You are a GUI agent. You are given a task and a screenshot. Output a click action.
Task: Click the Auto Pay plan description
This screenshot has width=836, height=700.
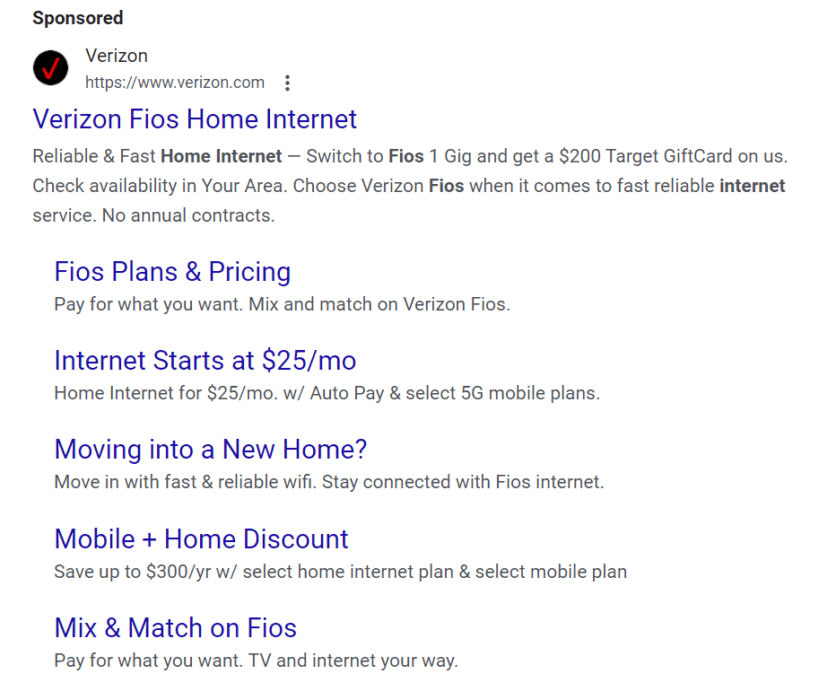[x=327, y=392]
